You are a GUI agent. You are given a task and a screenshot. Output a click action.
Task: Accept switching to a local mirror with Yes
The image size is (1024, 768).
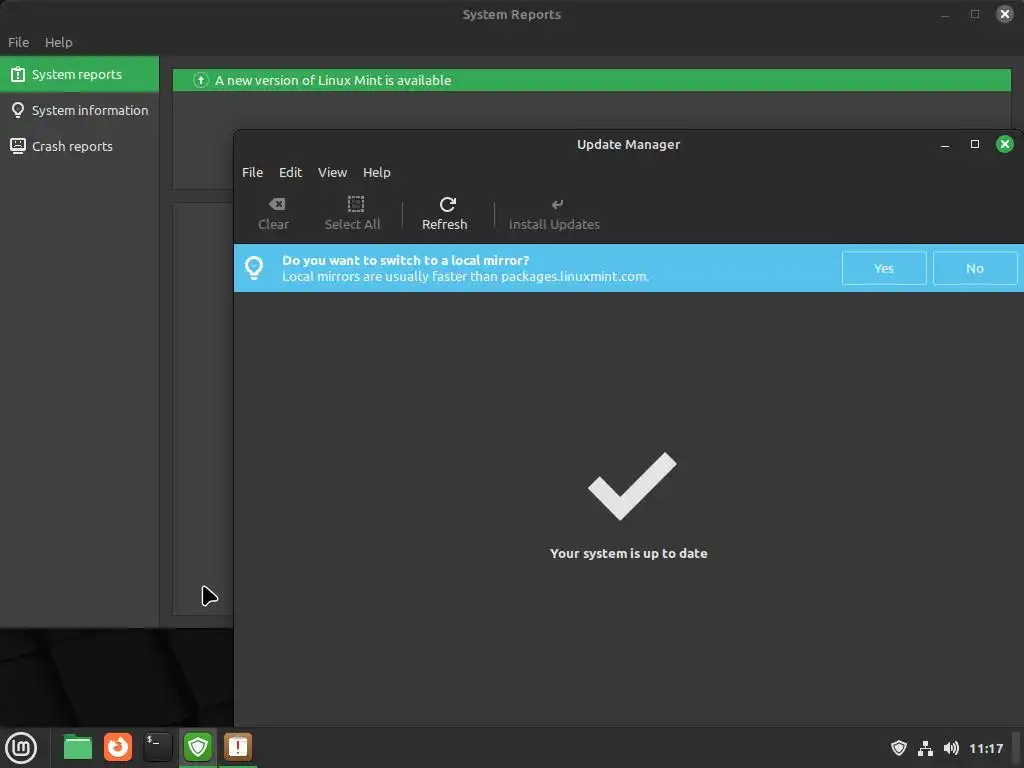pos(884,268)
